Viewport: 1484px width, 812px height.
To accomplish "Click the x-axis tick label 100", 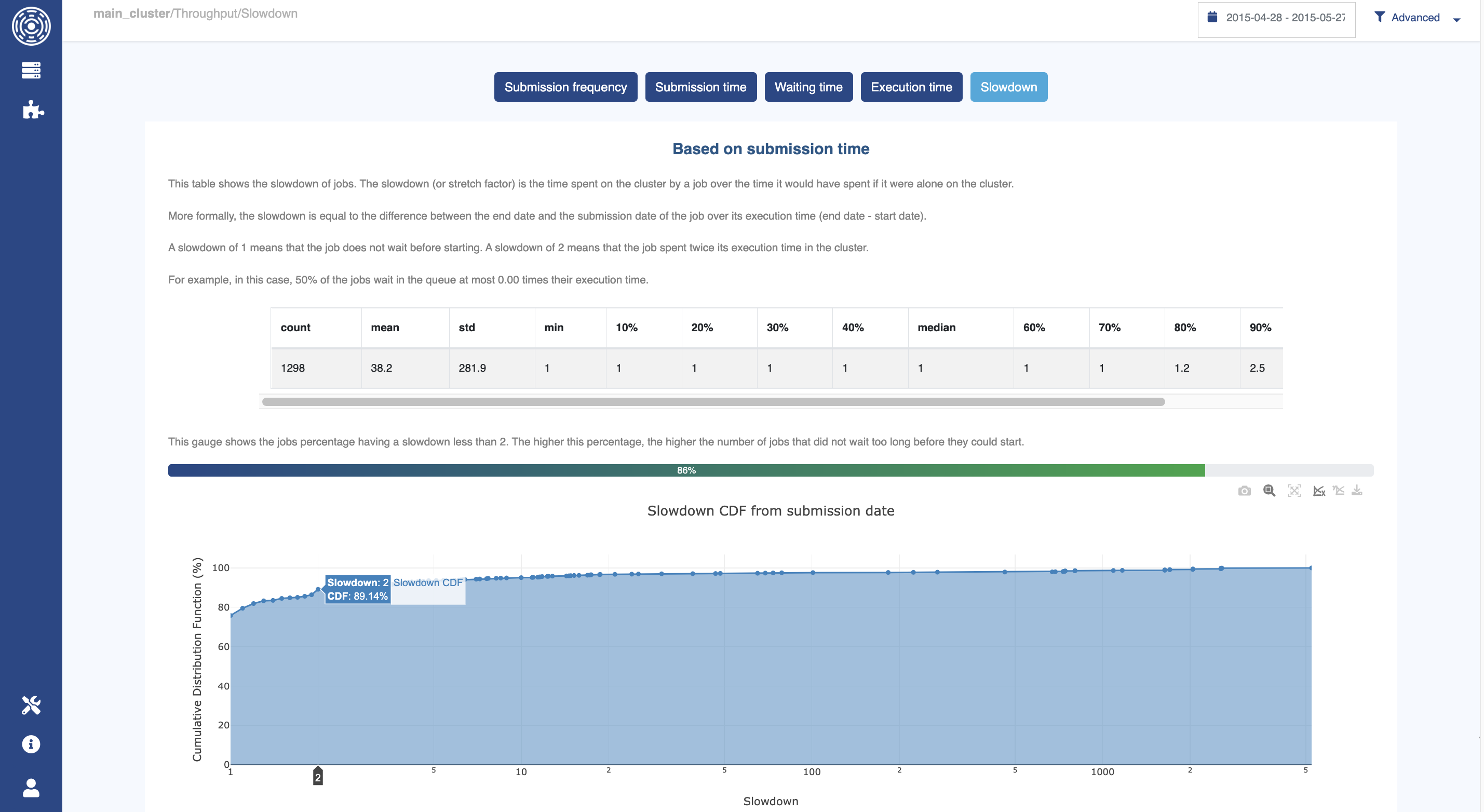I will pos(812,772).
